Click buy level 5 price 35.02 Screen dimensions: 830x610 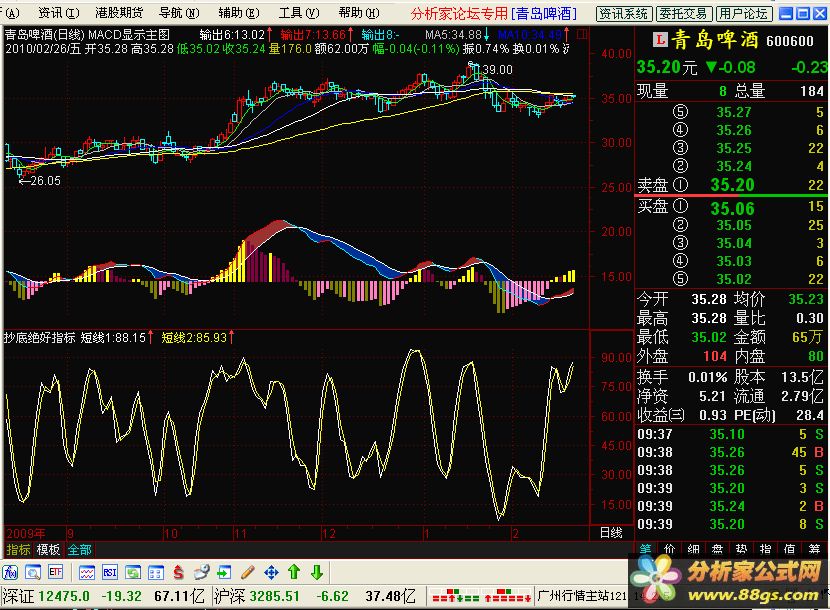pos(734,279)
